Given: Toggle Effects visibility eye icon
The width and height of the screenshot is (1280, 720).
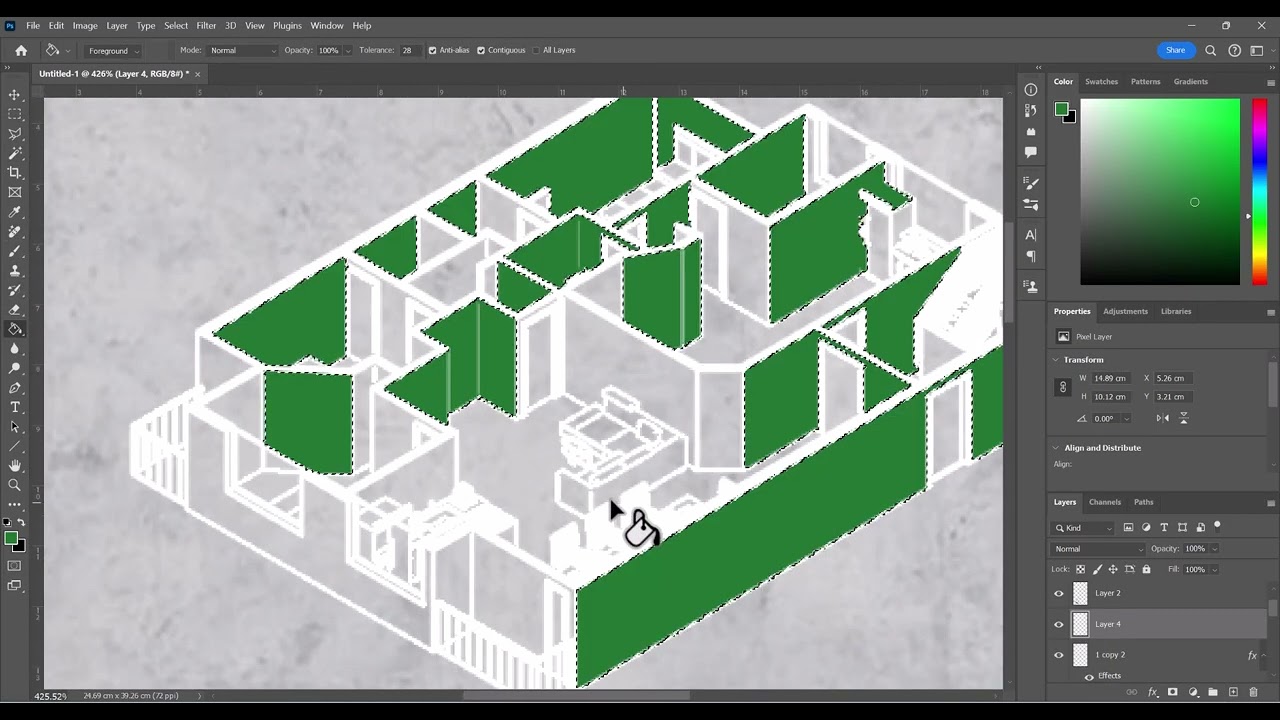Looking at the screenshot, I should tap(1089, 676).
